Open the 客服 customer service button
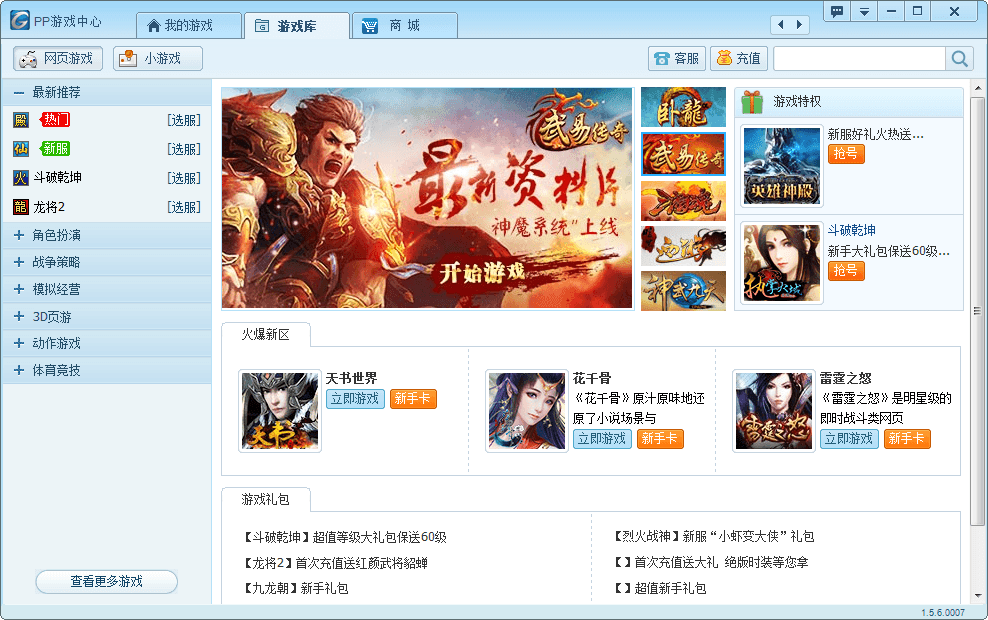This screenshot has width=988, height=620. (676, 59)
